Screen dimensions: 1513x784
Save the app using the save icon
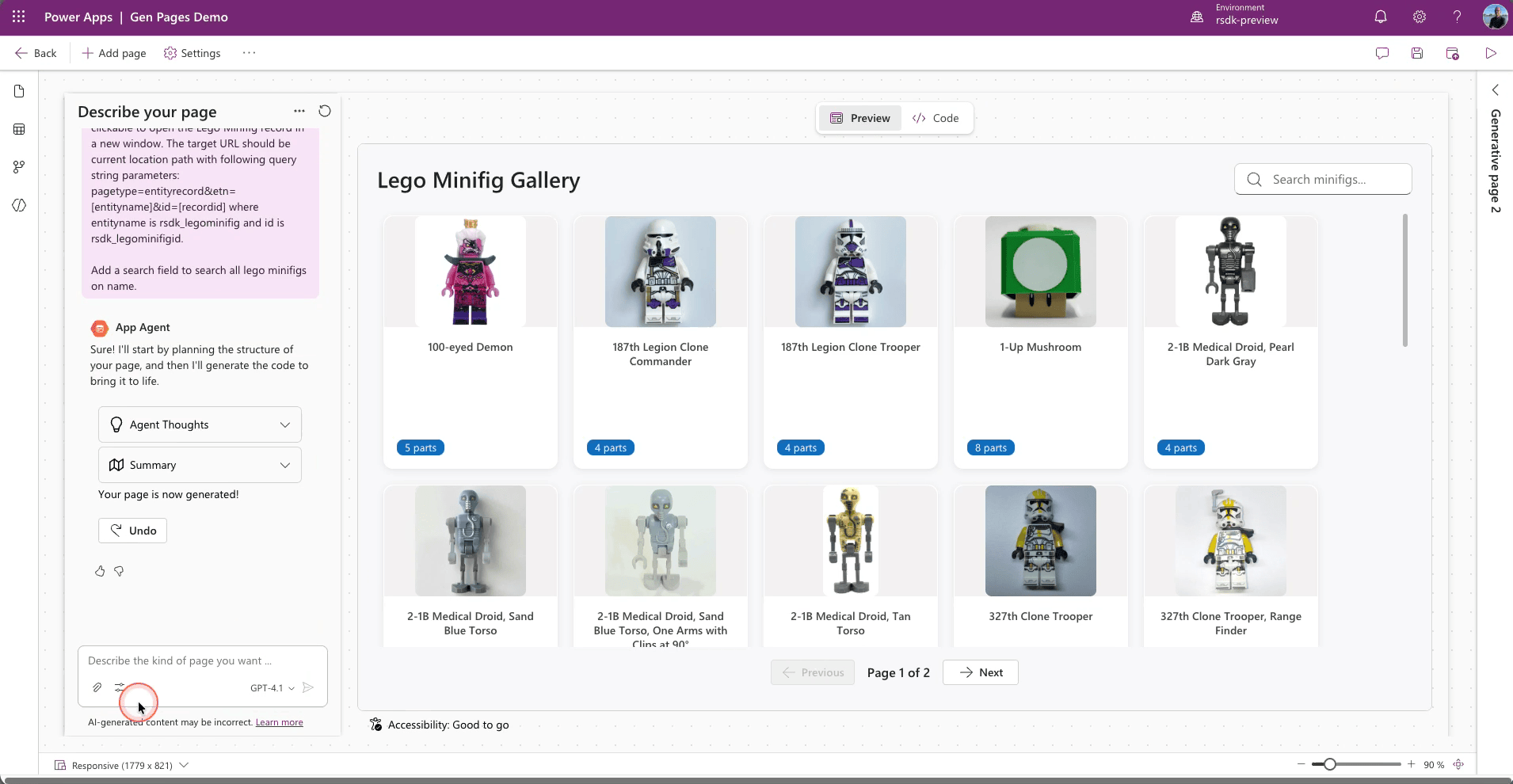tap(1417, 53)
